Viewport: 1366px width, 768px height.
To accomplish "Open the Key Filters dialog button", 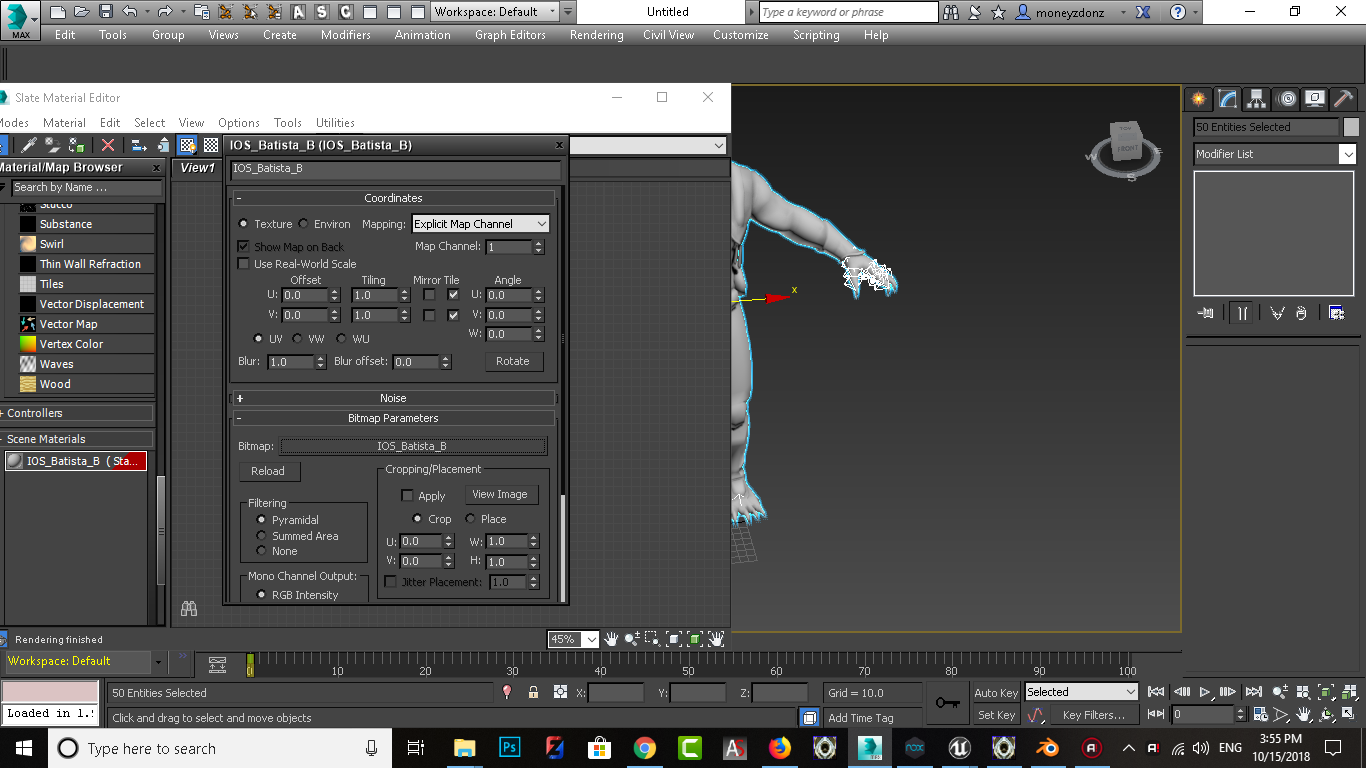I will 1094,715.
